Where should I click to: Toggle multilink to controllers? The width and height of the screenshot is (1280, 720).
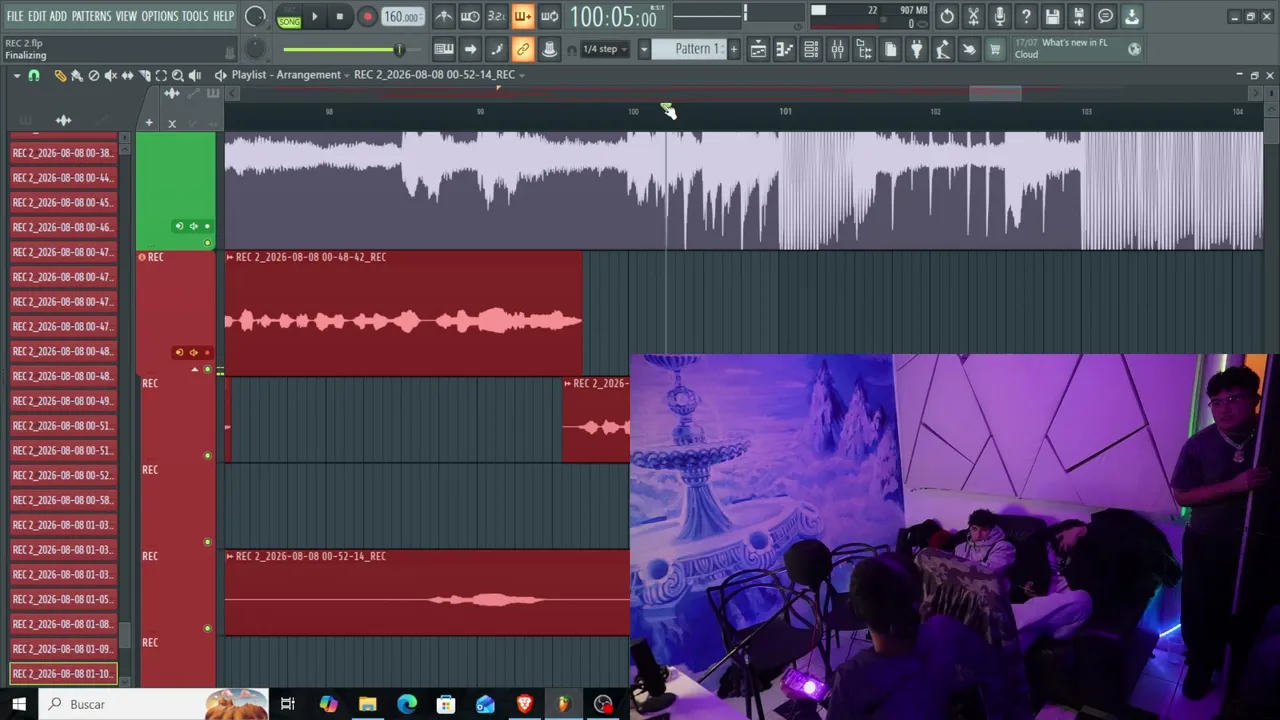[x=522, y=49]
